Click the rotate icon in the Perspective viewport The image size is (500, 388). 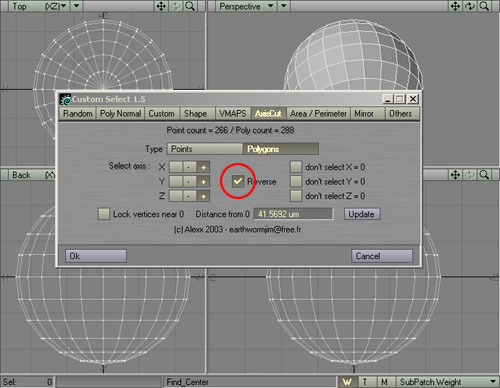point(470,6)
